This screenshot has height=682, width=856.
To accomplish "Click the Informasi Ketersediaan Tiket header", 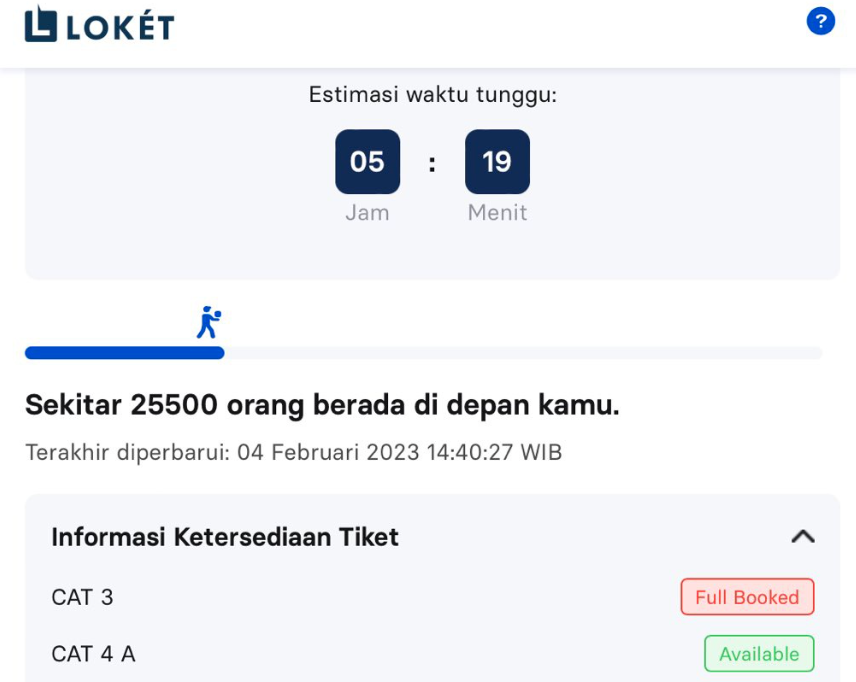I will click(225, 537).
